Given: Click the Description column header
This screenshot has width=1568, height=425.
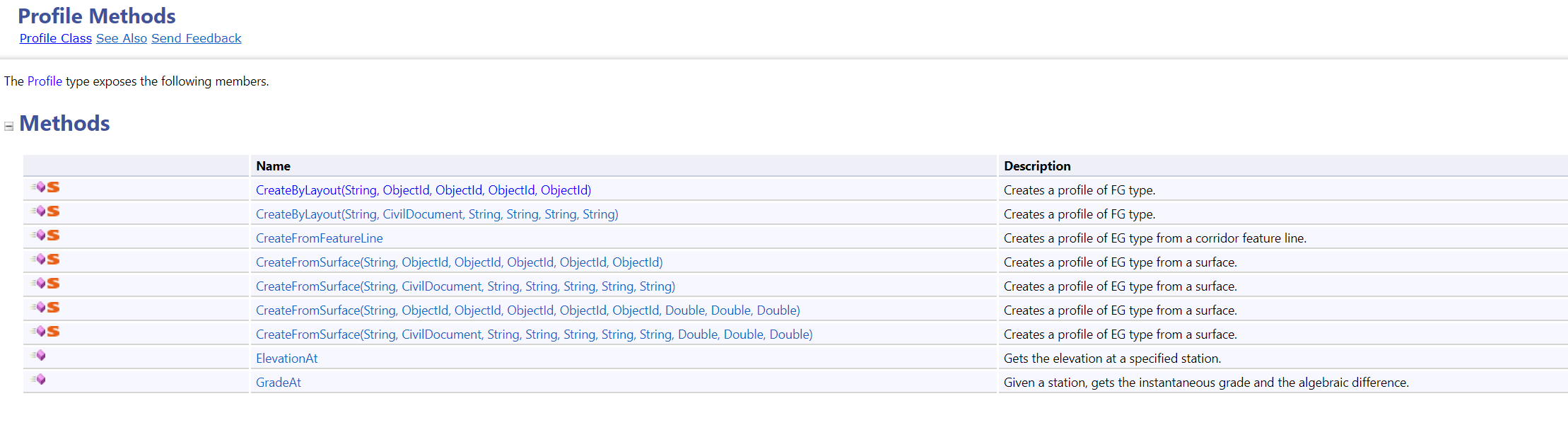Looking at the screenshot, I should tap(1036, 166).
